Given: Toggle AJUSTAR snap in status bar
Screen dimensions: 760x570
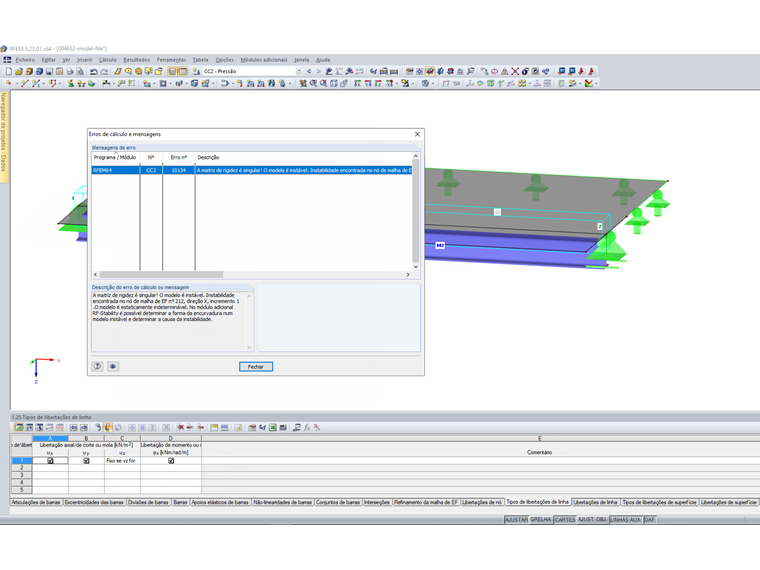Looking at the screenshot, I should (x=516, y=520).
